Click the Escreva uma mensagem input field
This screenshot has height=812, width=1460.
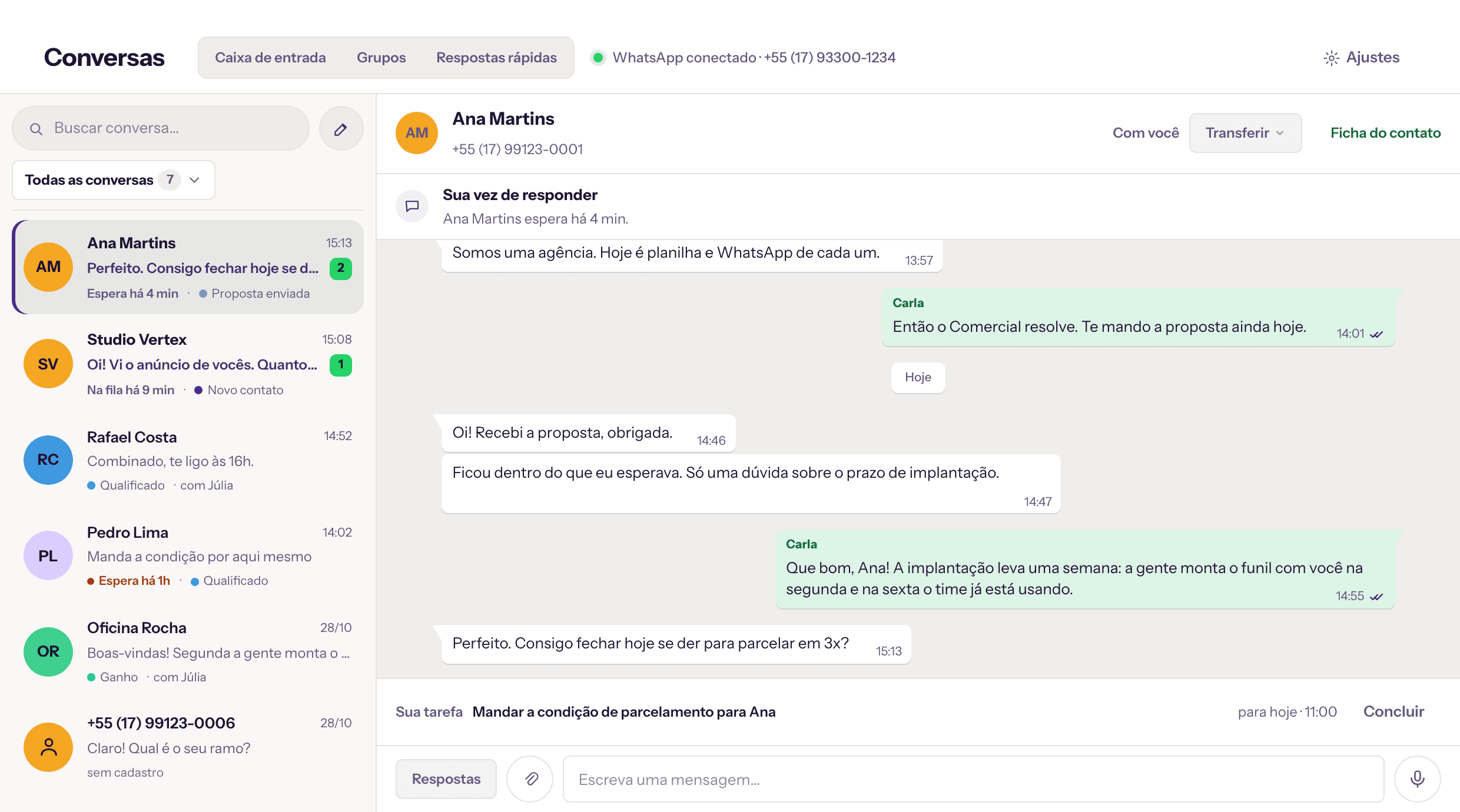click(973, 779)
